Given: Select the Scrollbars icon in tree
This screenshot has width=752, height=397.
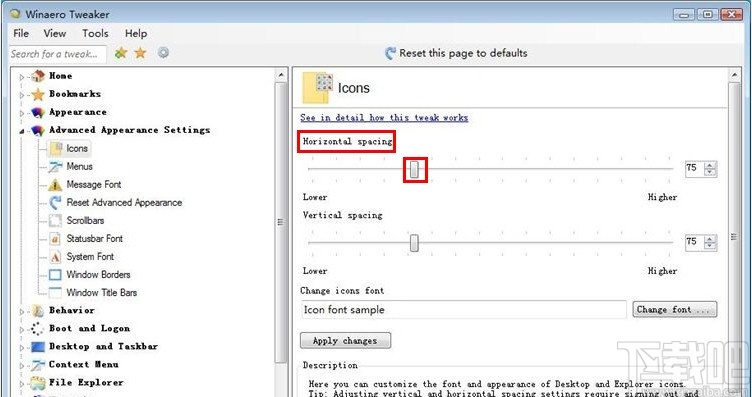Looking at the screenshot, I should coord(55,221).
